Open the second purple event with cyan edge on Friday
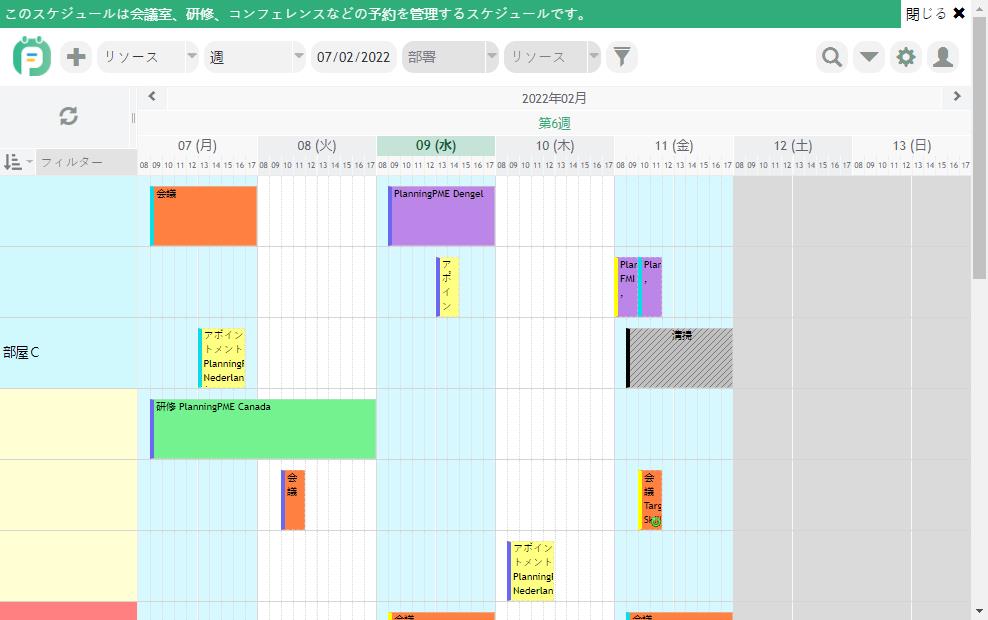Screen dimensions: 988x620 [x=650, y=287]
